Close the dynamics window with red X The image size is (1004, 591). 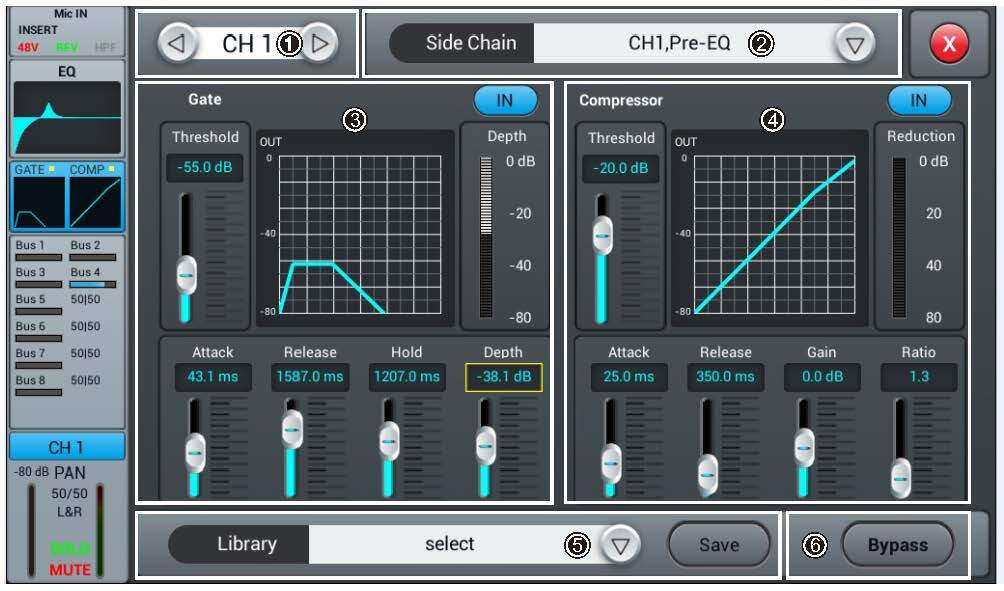click(949, 44)
